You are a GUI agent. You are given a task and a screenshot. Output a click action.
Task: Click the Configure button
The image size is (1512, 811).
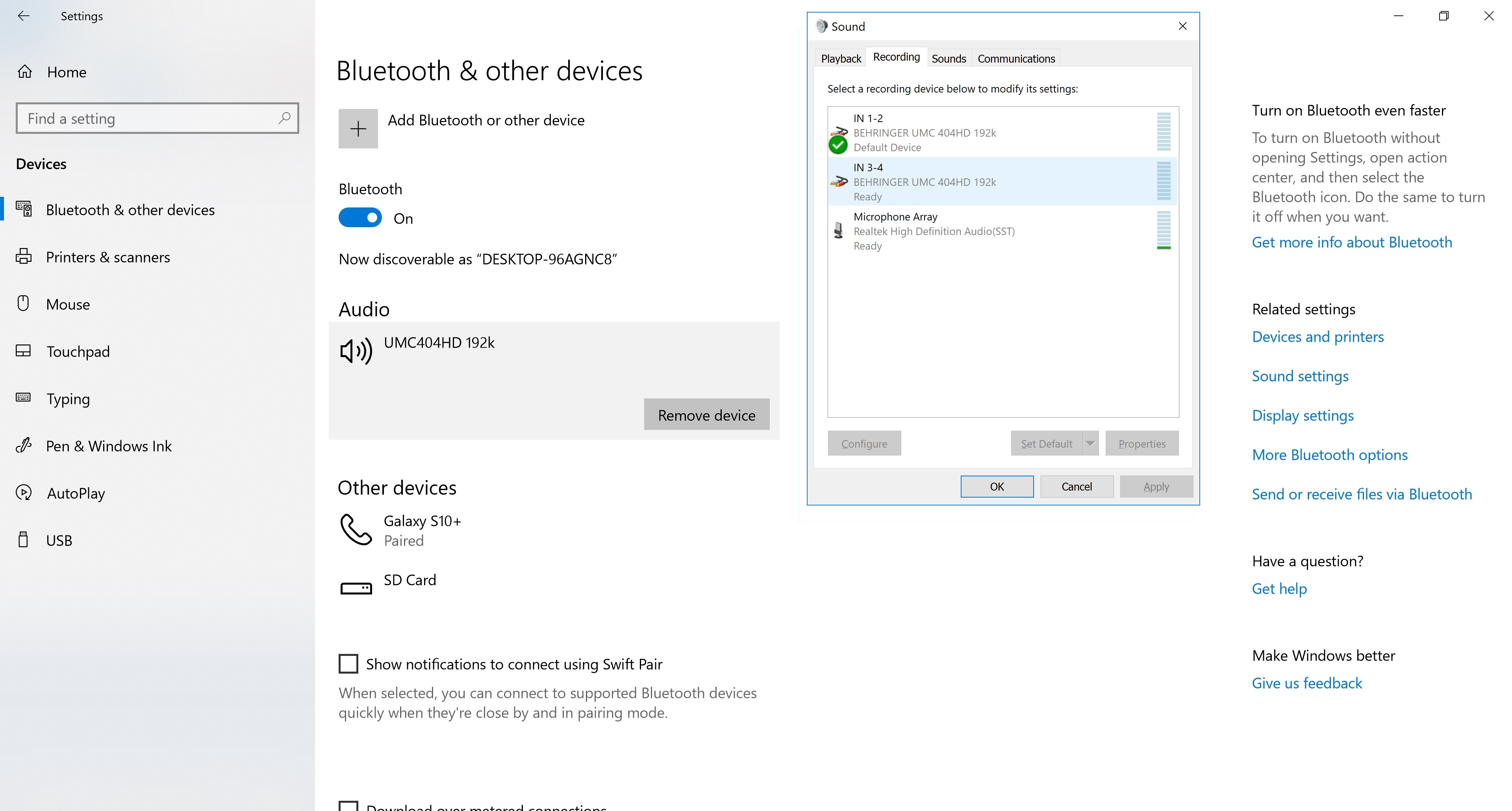[864, 443]
